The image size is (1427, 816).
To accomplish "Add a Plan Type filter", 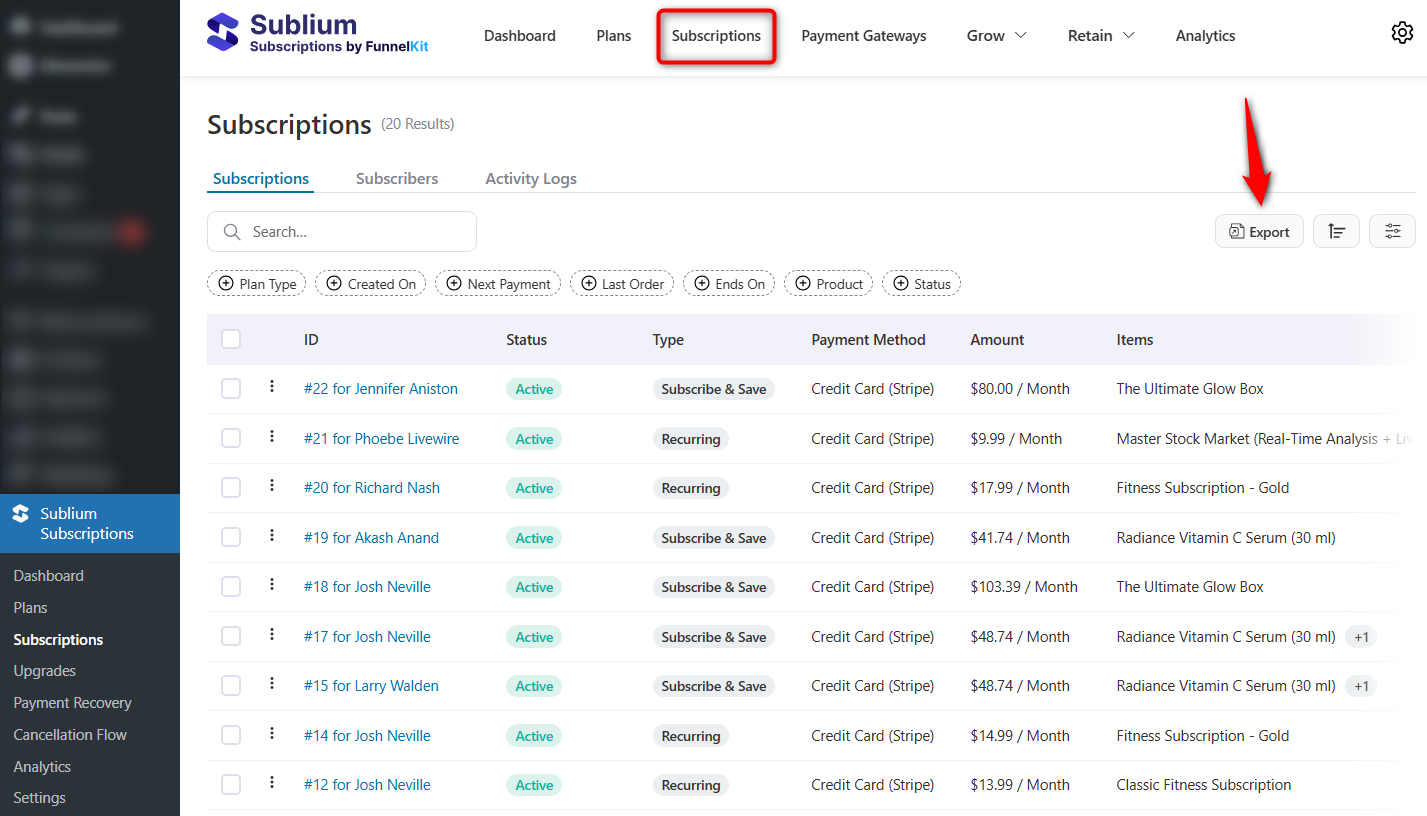I will (256, 283).
